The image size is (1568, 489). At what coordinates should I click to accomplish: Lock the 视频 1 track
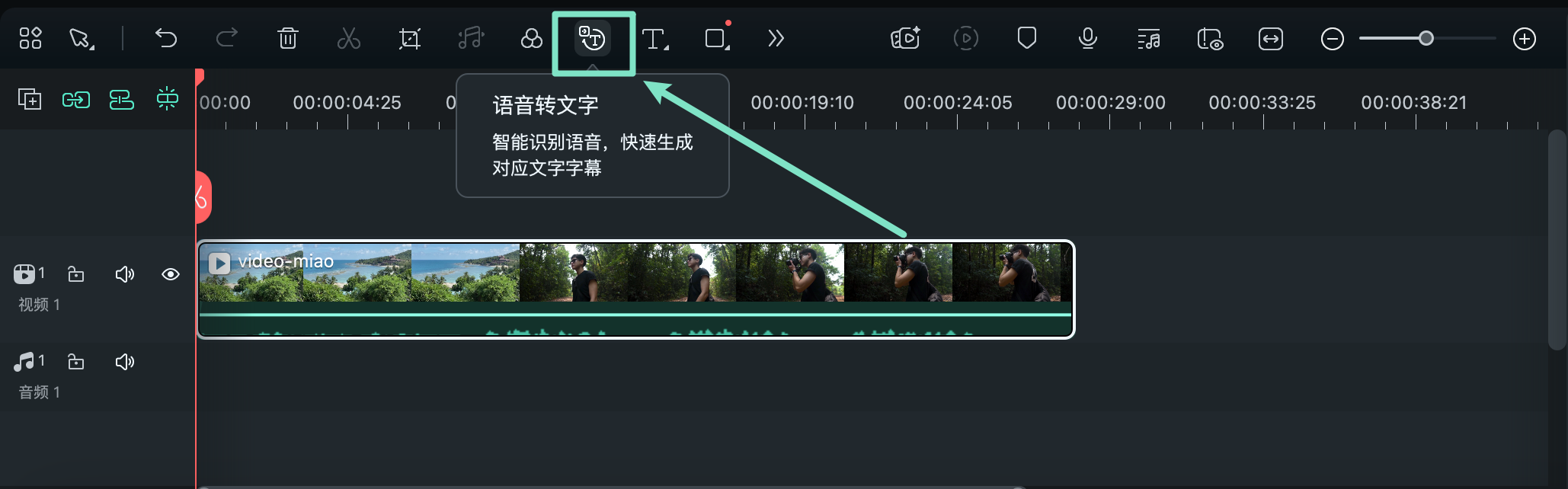point(76,273)
